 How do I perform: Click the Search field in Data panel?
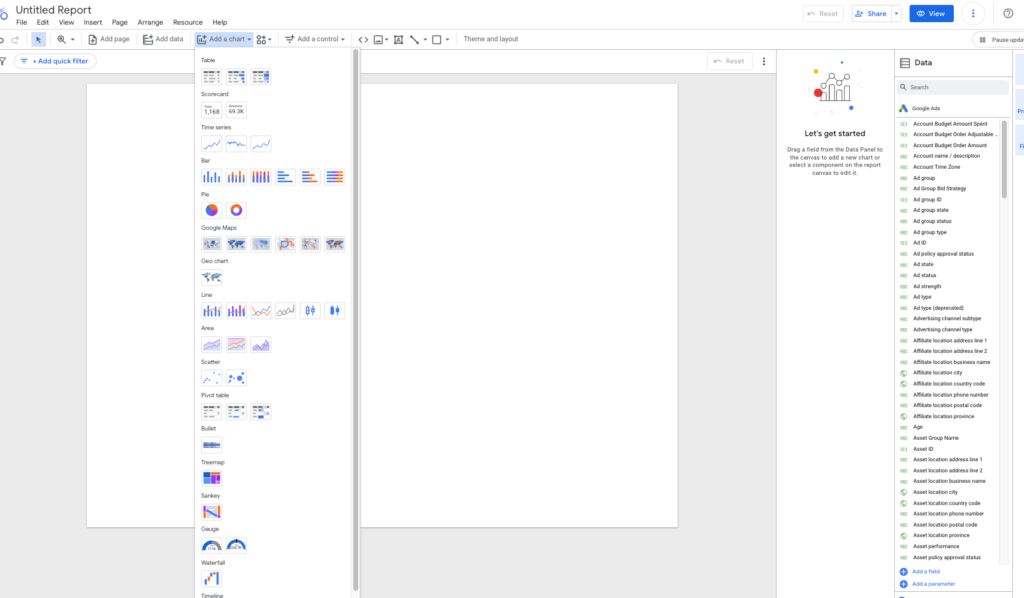(x=953, y=87)
